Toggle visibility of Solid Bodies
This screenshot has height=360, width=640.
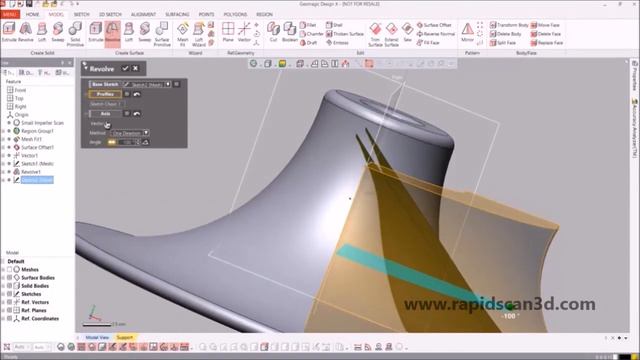click(x=9, y=286)
